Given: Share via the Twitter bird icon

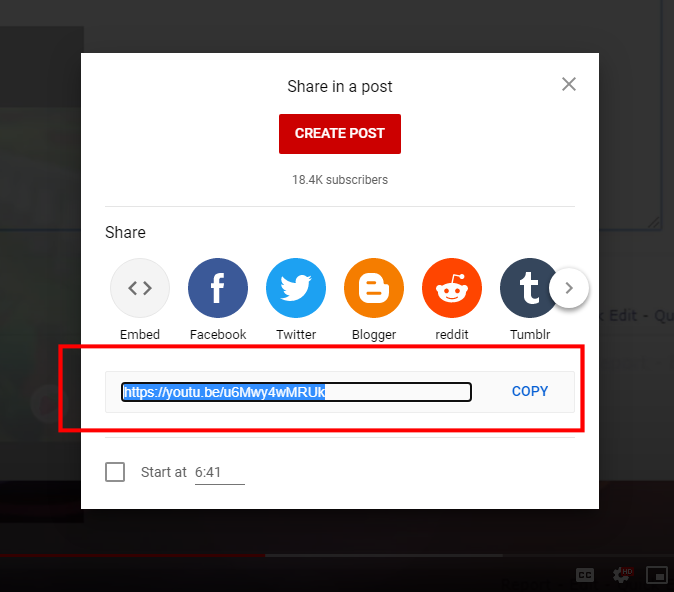Looking at the screenshot, I should pyautogui.click(x=296, y=288).
